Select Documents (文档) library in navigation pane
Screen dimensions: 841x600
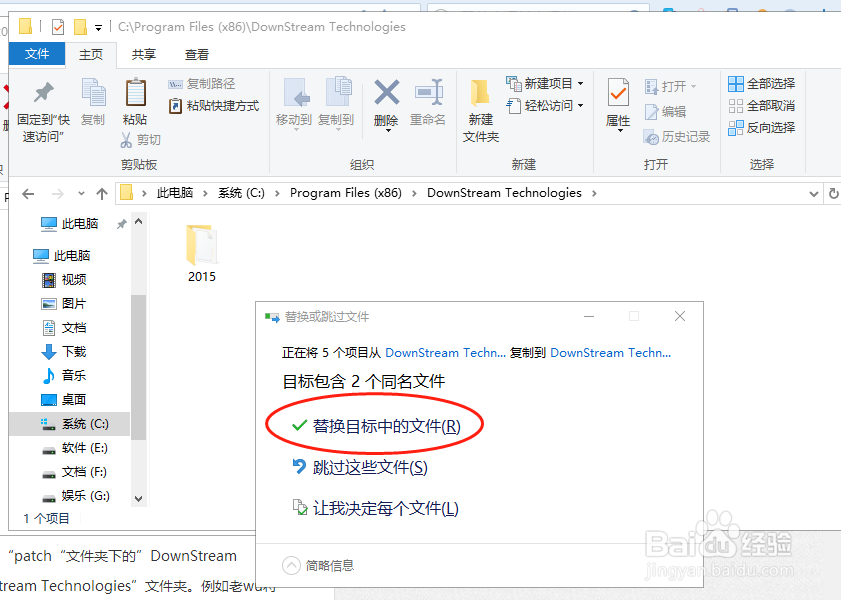[x=64, y=328]
